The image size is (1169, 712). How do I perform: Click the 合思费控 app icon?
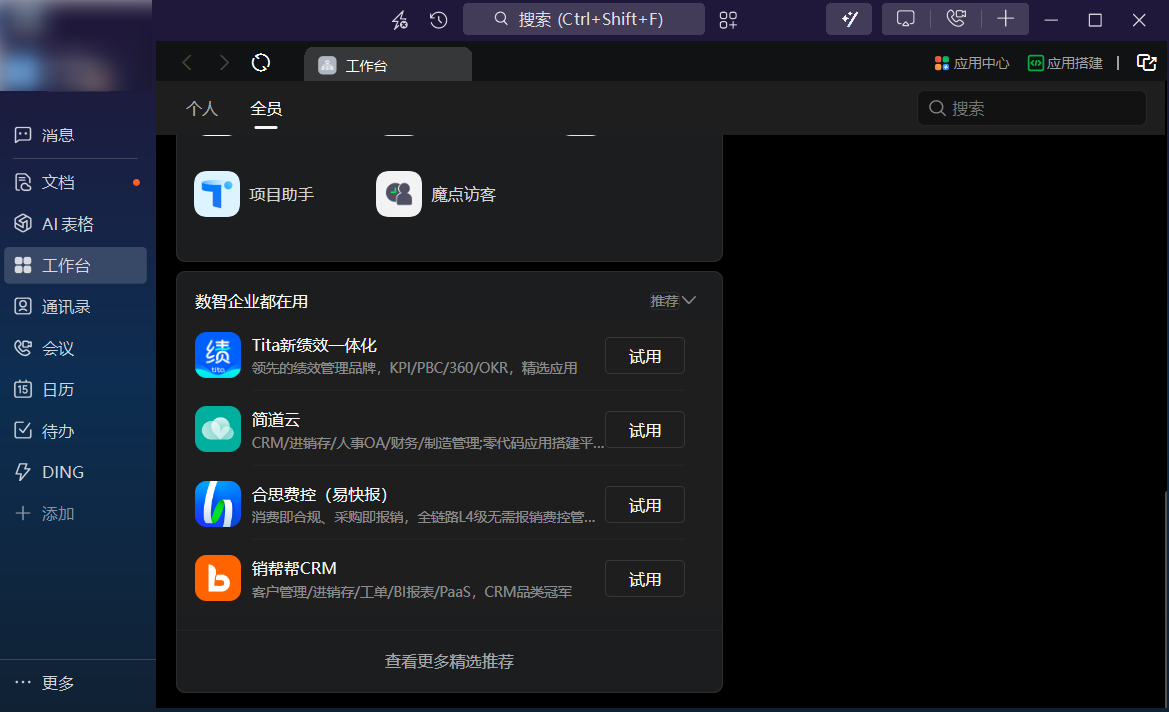(218, 504)
